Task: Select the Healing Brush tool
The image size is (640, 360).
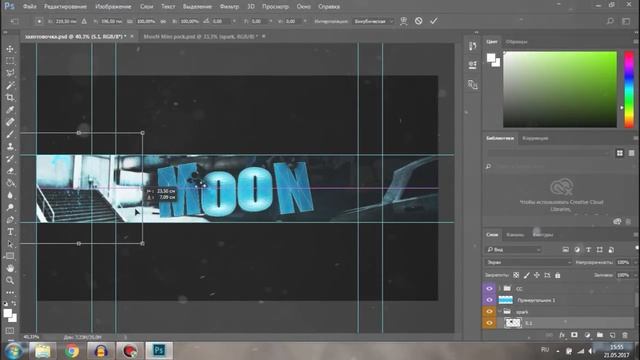Action: click(10, 122)
